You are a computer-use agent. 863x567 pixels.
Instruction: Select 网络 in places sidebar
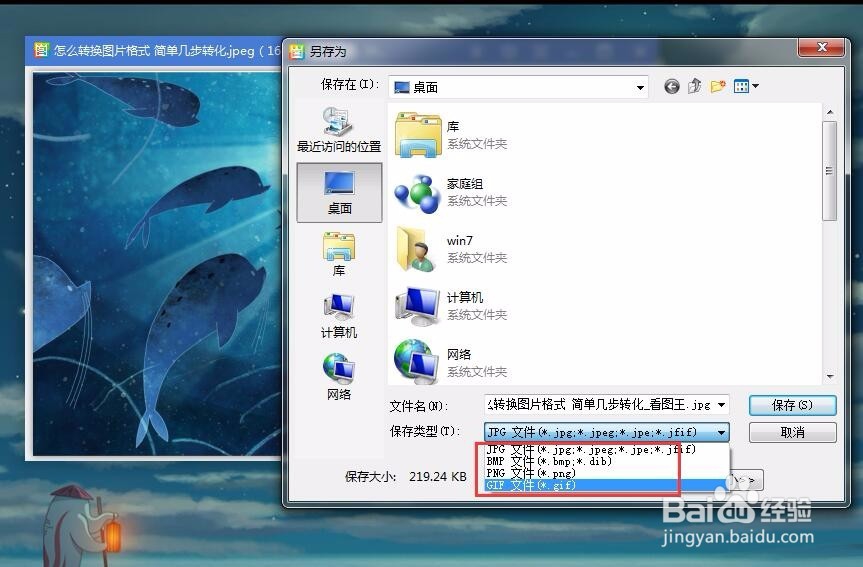point(339,378)
